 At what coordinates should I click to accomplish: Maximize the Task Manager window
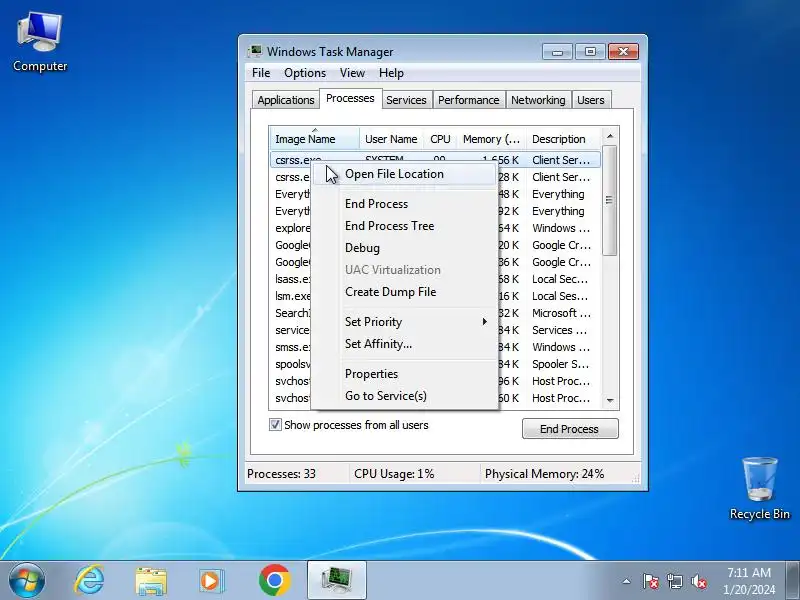coord(590,52)
